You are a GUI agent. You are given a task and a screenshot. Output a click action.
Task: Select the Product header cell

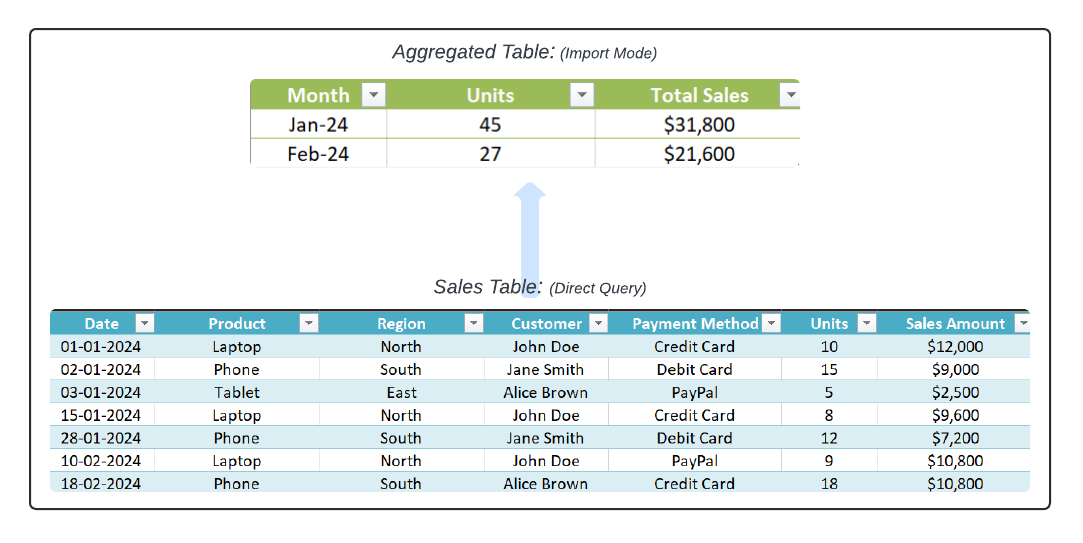[237, 323]
